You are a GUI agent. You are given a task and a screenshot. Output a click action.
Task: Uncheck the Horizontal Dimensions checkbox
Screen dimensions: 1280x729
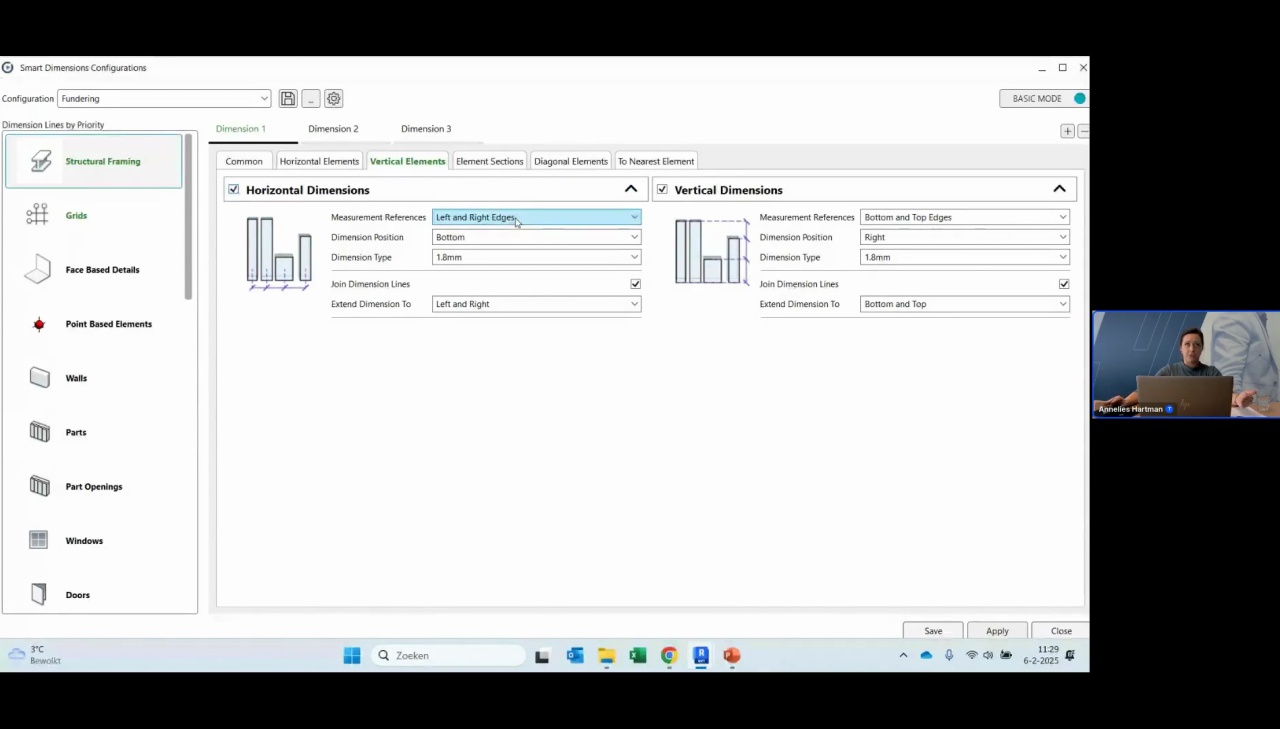click(x=234, y=189)
